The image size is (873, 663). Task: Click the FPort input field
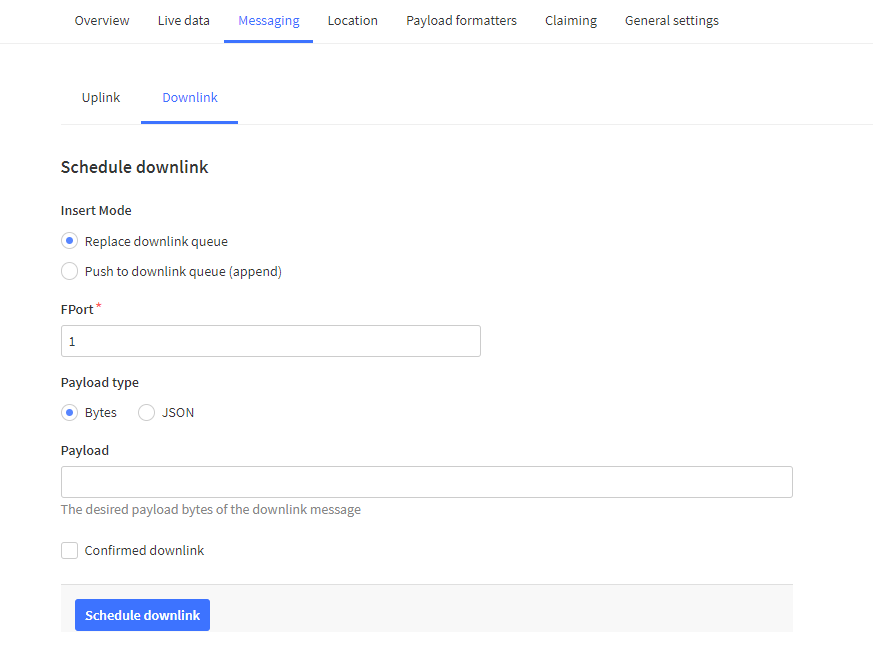point(270,341)
